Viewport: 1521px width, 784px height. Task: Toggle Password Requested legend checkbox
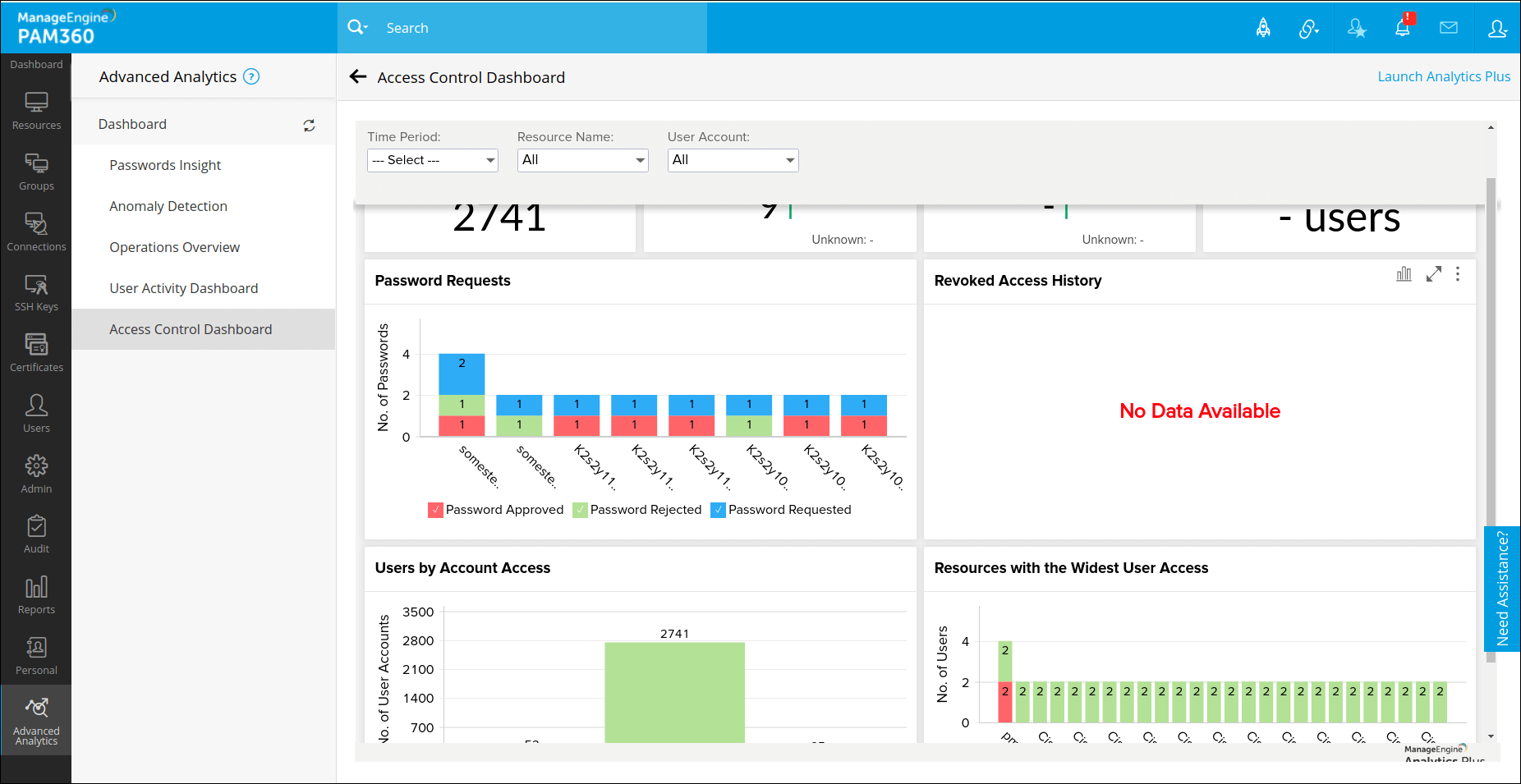click(718, 510)
